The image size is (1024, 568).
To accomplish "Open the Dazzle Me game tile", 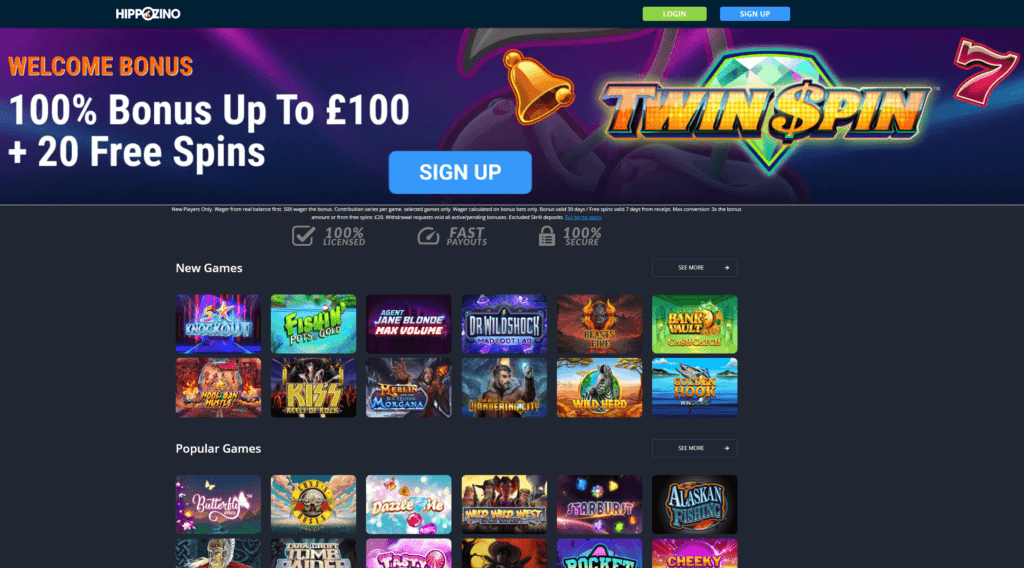I will 409,504.
